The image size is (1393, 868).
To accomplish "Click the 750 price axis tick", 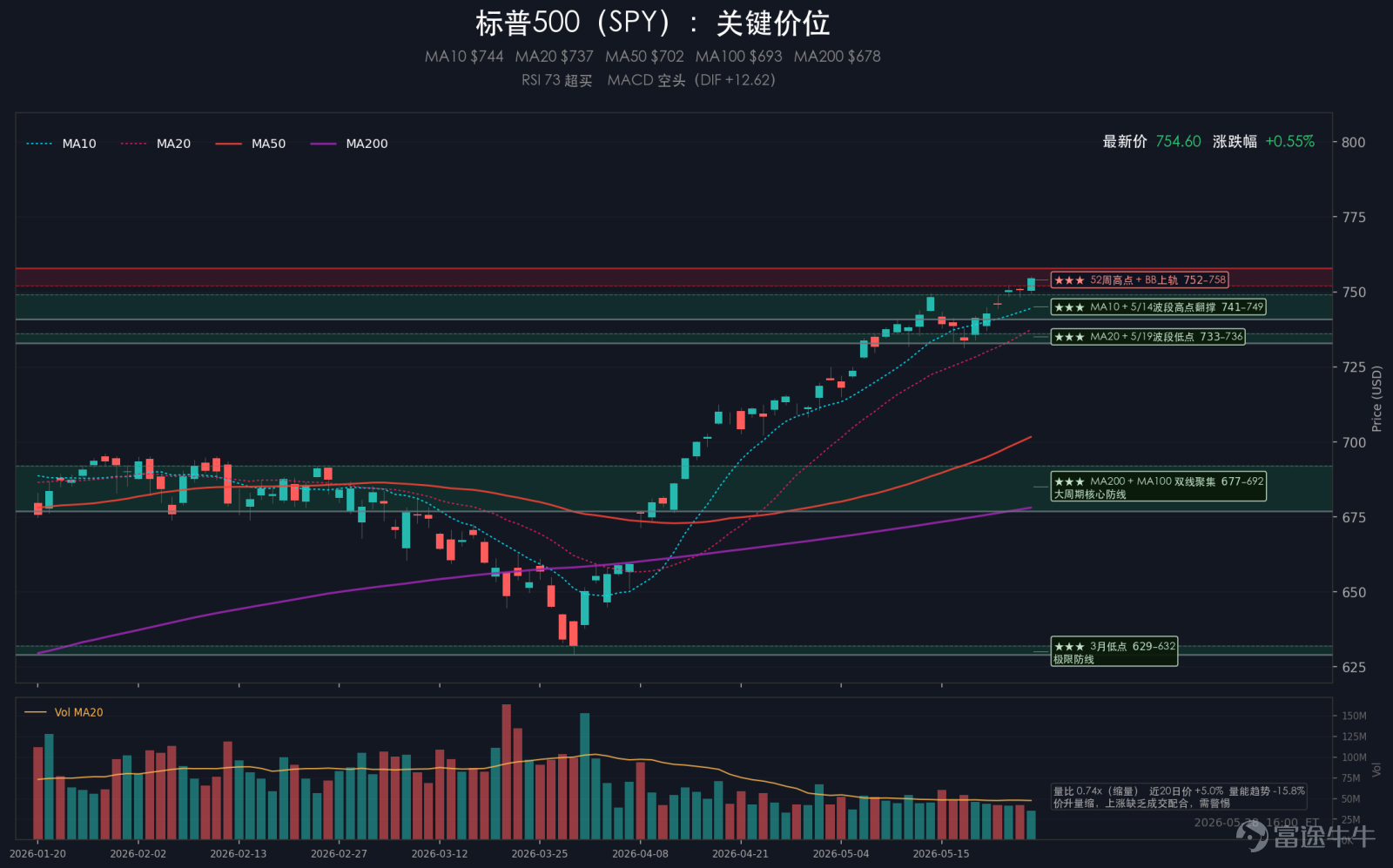I will 1353,293.
